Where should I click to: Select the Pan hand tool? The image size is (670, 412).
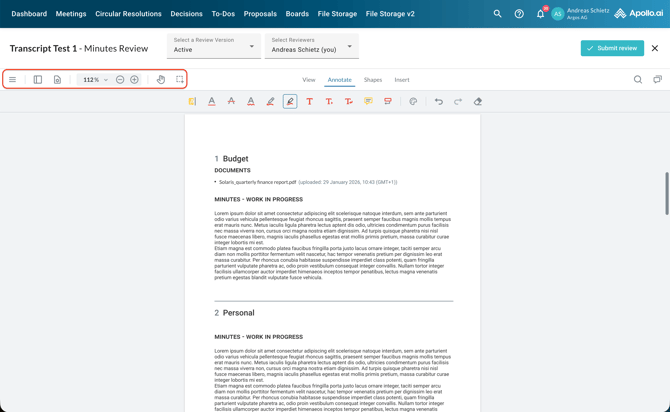pyautogui.click(x=161, y=80)
